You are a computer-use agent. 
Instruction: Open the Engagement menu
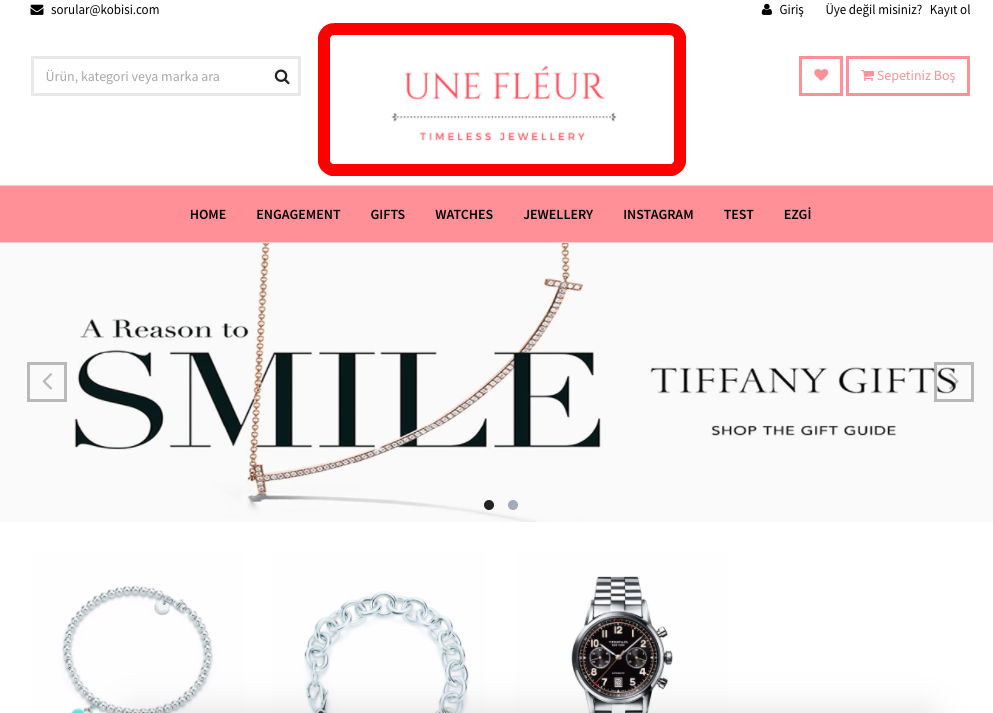(x=298, y=215)
